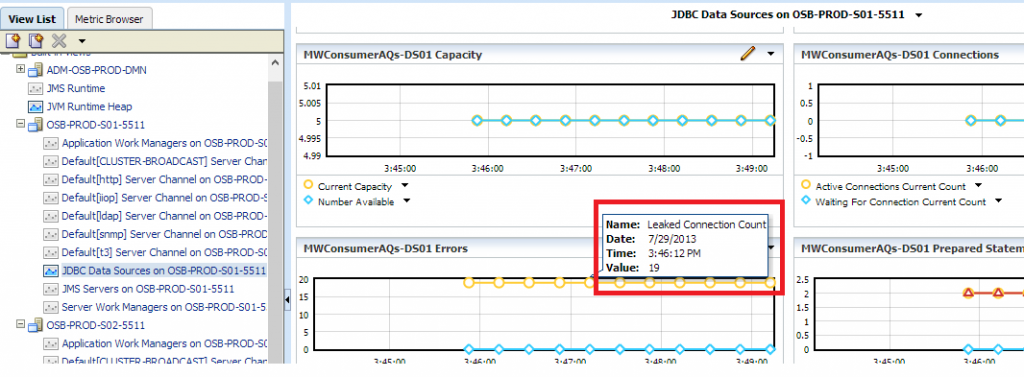Click the JMS Runtime view icon
Viewport: 1024px width, 377px height.
click(x=35, y=88)
